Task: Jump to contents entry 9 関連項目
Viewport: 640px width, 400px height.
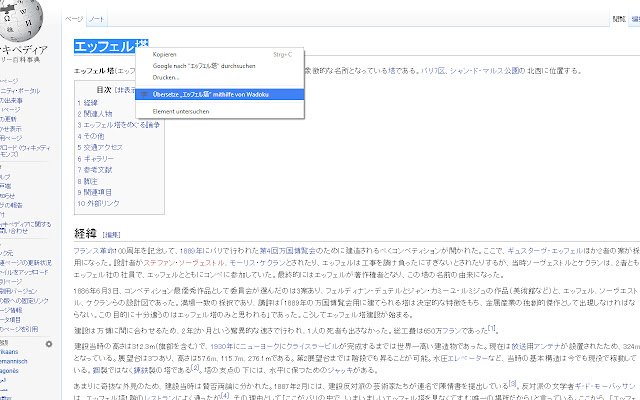Action: [95, 192]
